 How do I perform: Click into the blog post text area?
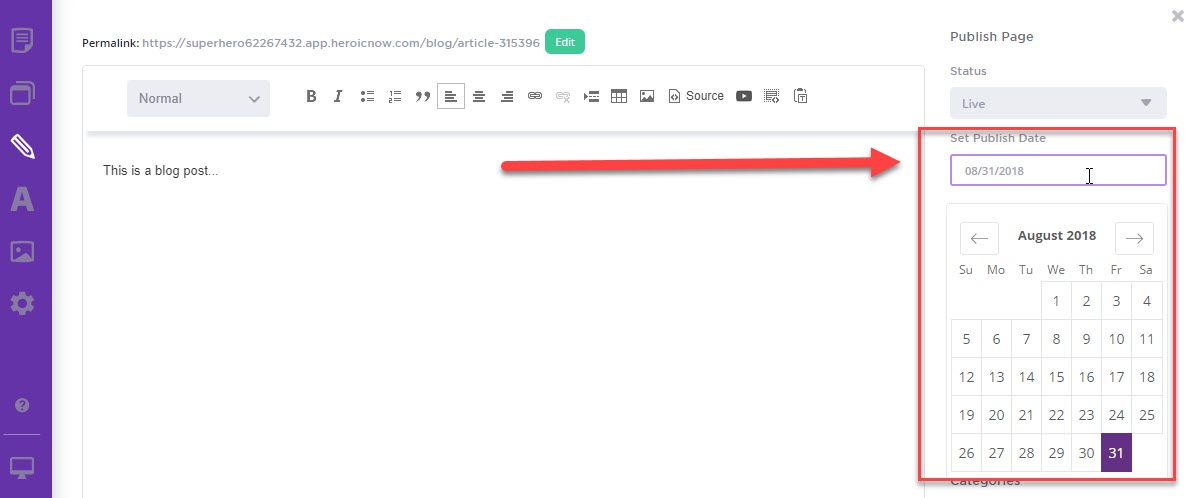point(503,317)
